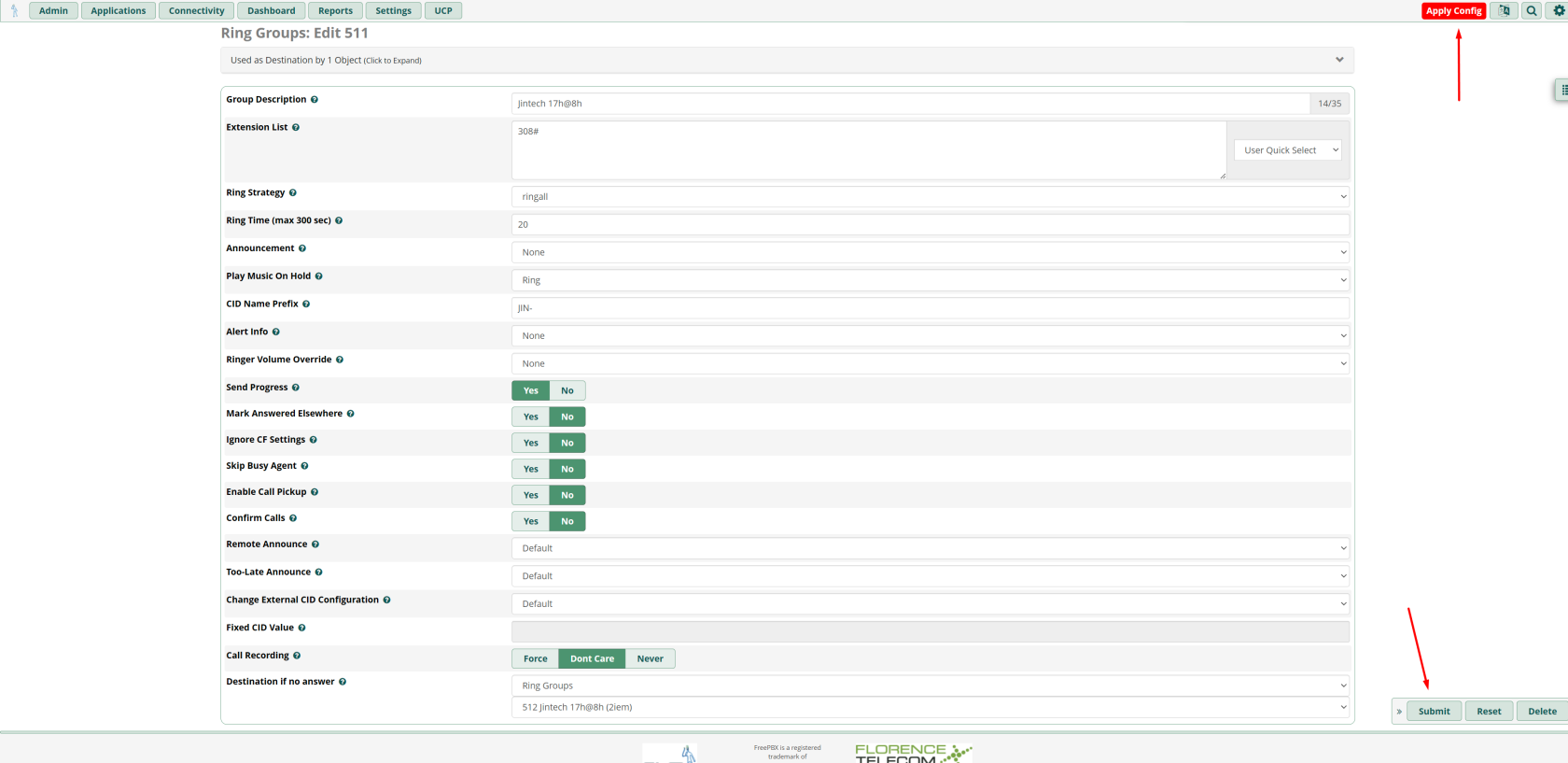The height and width of the screenshot is (763, 1568).
Task: Open the language selector icon in top bar
Action: click(x=1504, y=11)
